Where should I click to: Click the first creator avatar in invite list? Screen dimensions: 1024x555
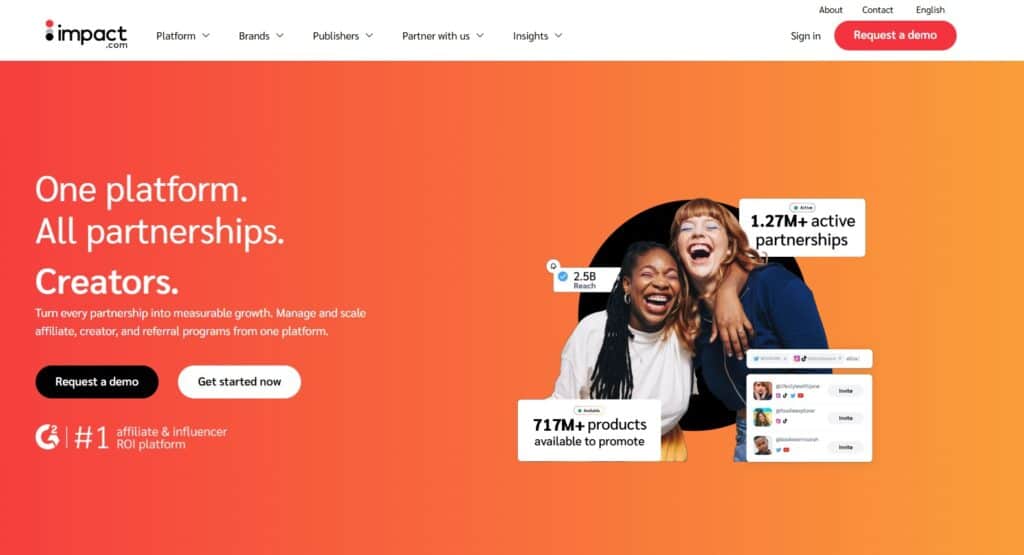[762, 390]
